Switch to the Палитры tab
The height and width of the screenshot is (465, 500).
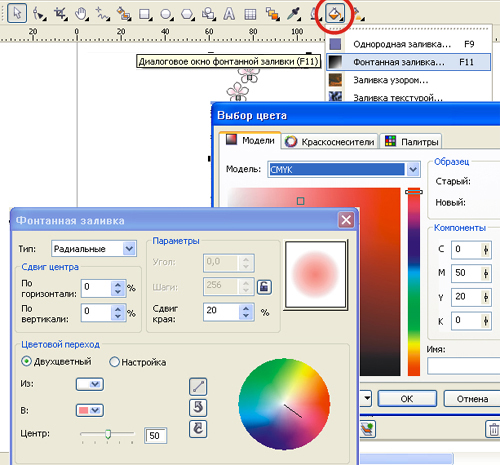pyautogui.click(x=411, y=141)
